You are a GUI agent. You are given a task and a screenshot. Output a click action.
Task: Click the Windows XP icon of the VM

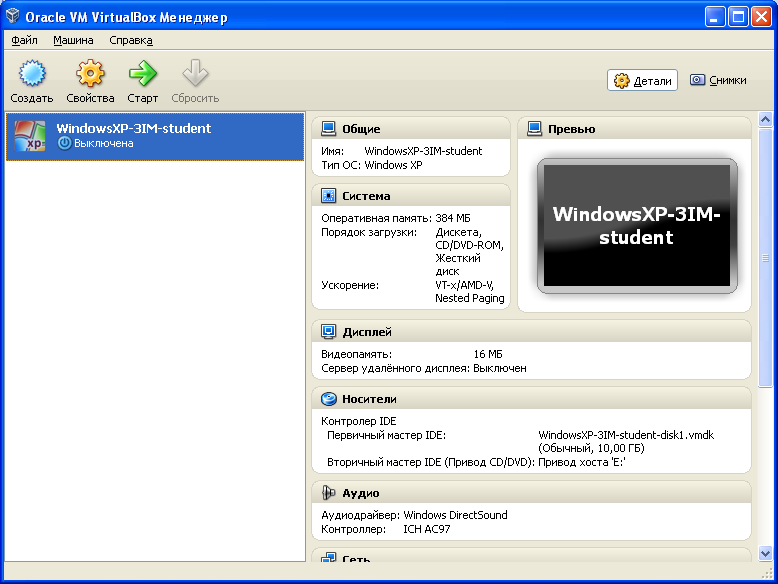[30, 136]
